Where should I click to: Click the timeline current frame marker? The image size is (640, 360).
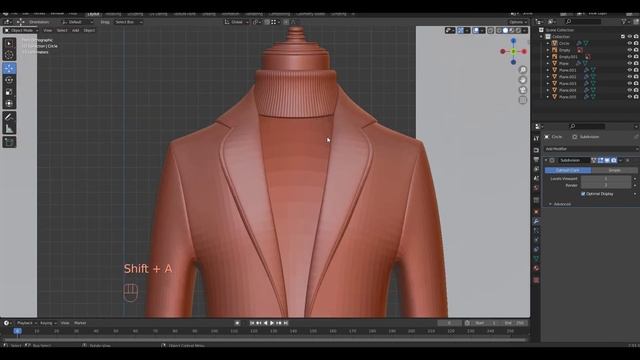[18, 331]
